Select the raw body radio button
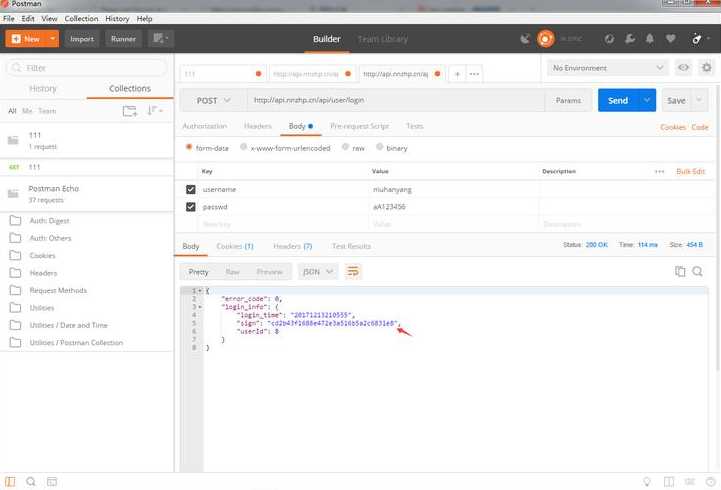 tap(345, 147)
